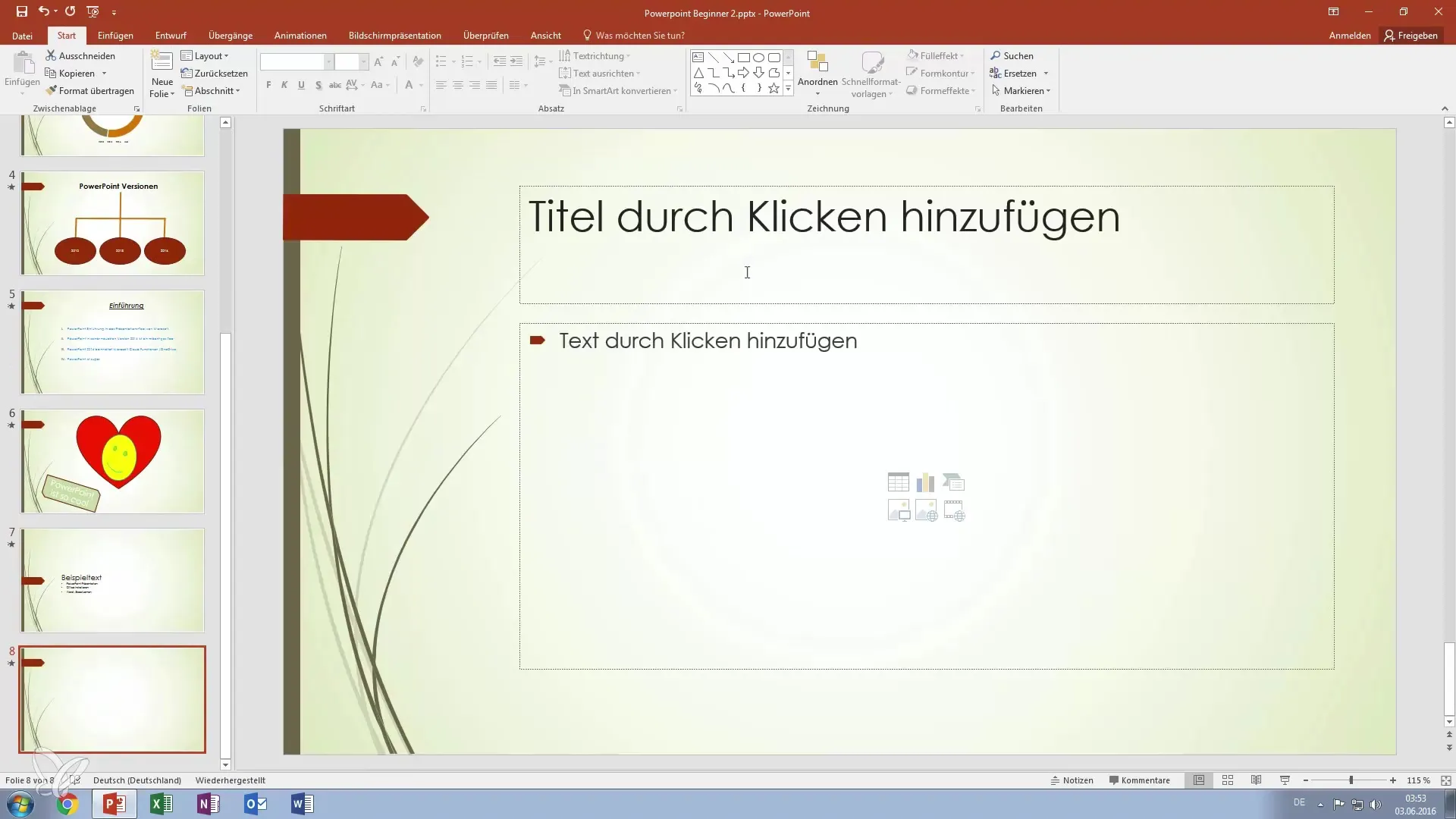Screen dimensions: 1456x819
Task: Click the Save icon in quick access toolbar
Action: [21, 12]
